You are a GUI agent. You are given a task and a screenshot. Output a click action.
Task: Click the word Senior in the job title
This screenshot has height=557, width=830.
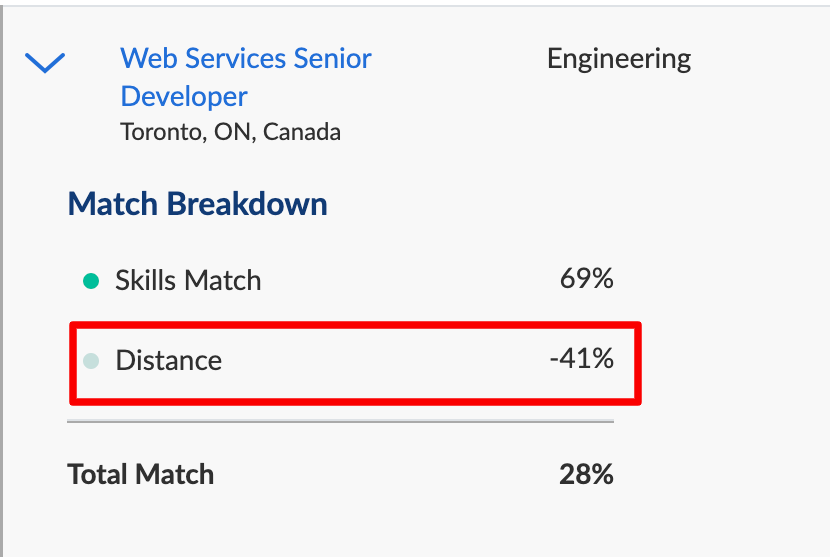click(x=332, y=58)
